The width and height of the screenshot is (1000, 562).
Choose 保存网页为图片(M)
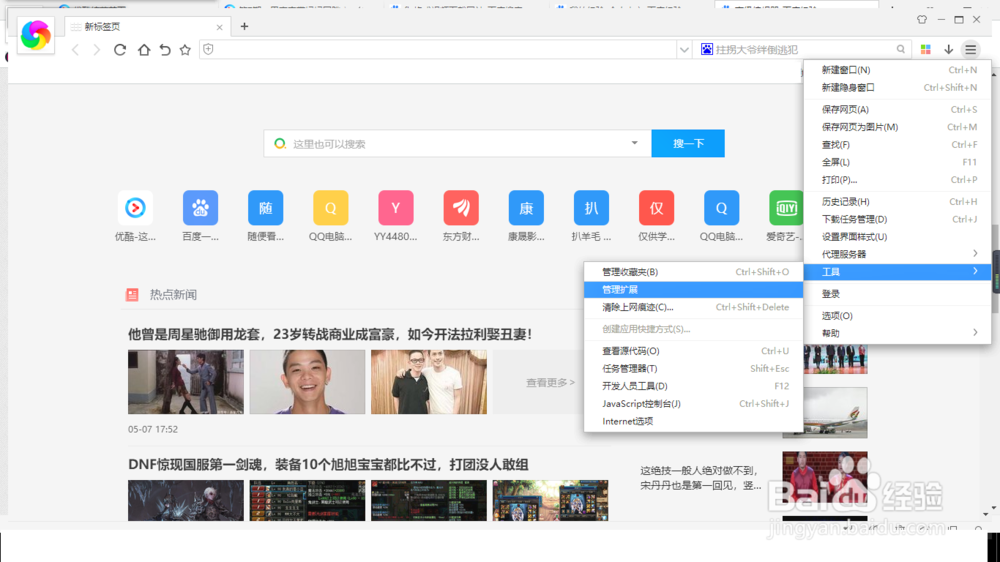pyautogui.click(x=898, y=127)
